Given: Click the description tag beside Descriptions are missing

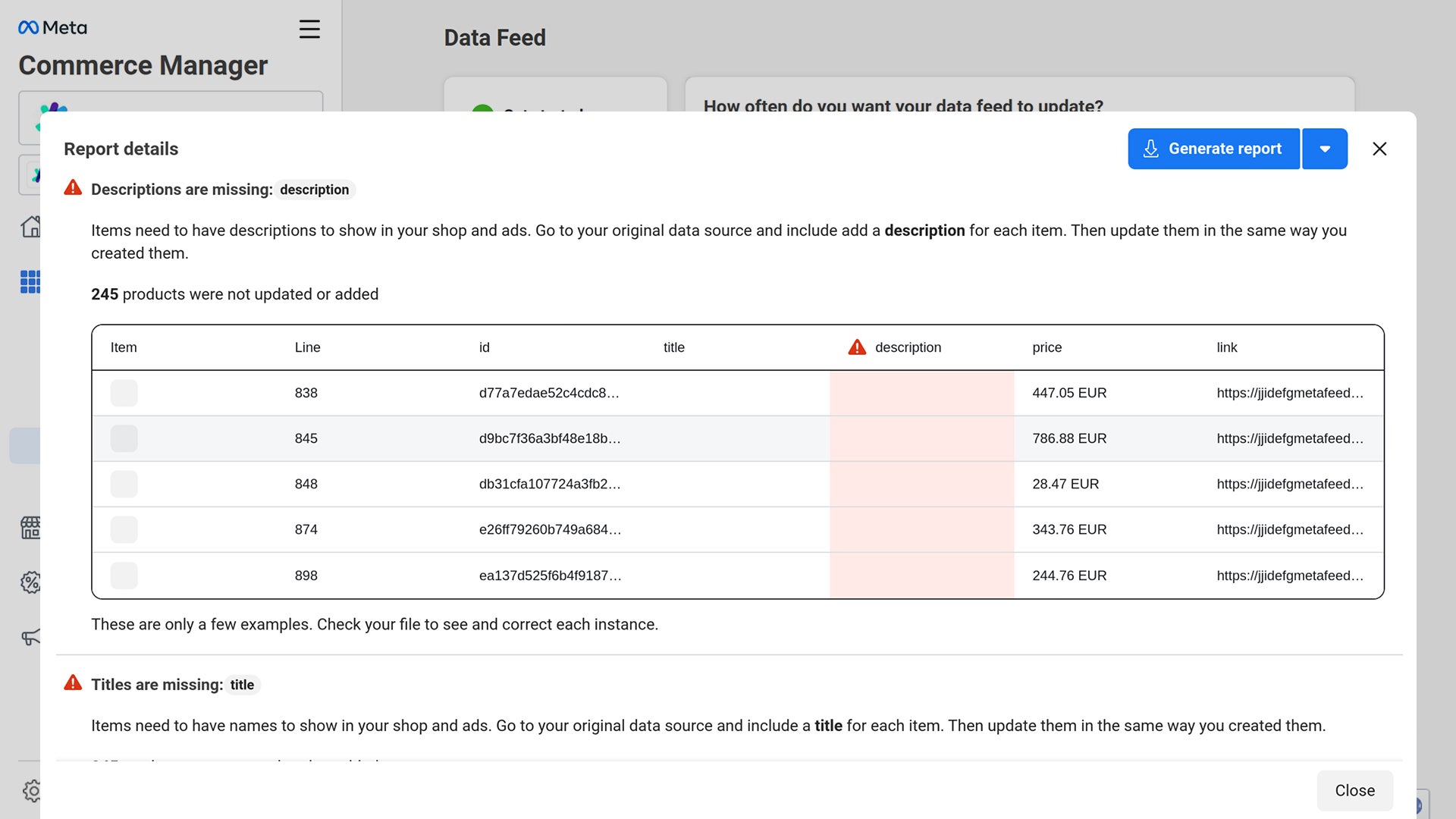Looking at the screenshot, I should 314,190.
